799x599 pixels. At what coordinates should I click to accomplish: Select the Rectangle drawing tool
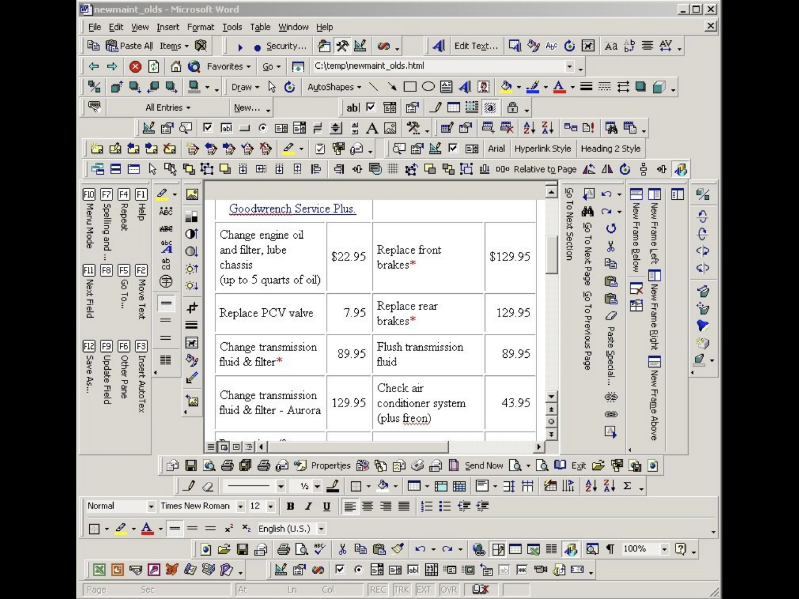point(410,87)
